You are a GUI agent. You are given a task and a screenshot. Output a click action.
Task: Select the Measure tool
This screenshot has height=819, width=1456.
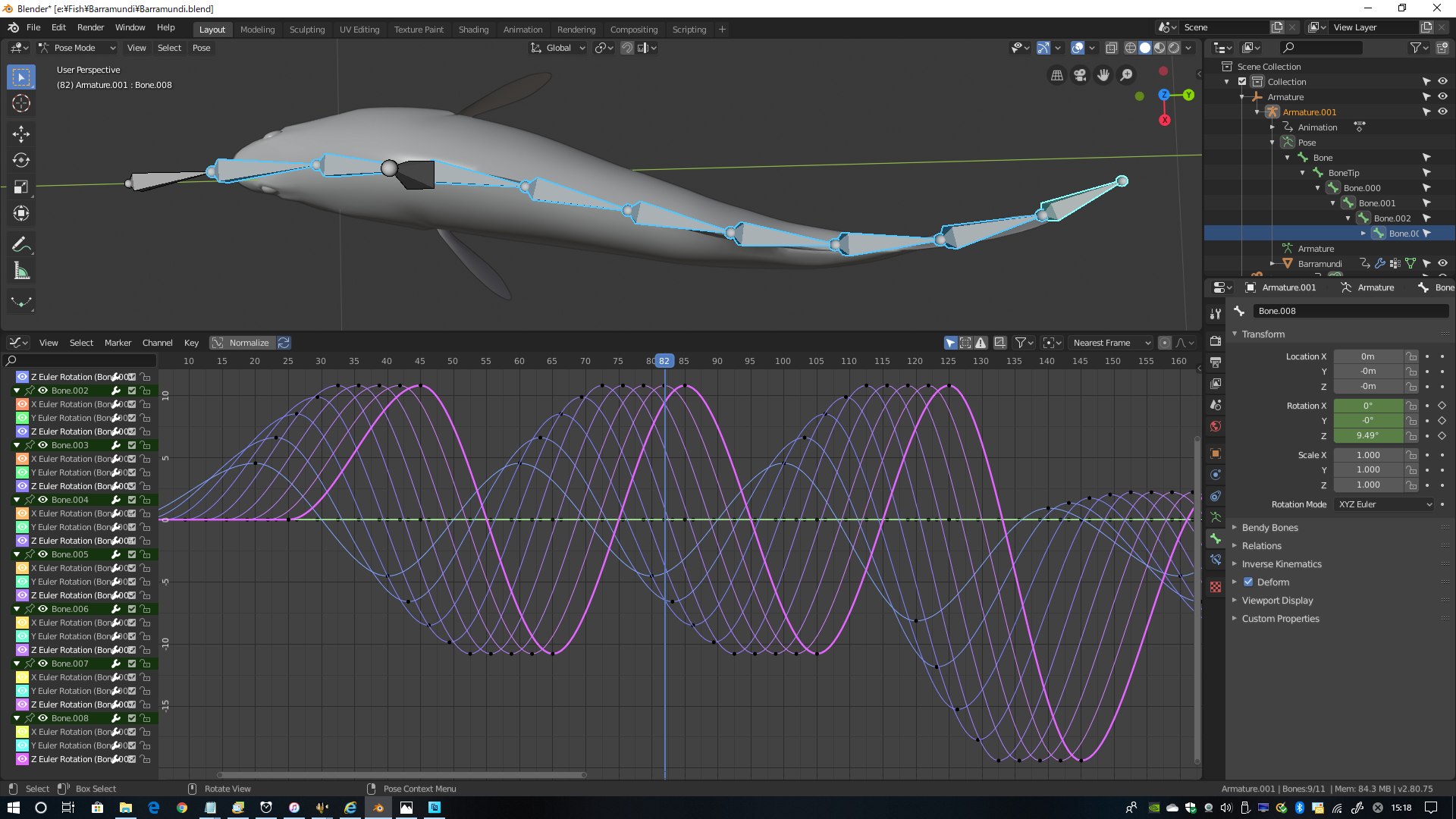coord(21,271)
